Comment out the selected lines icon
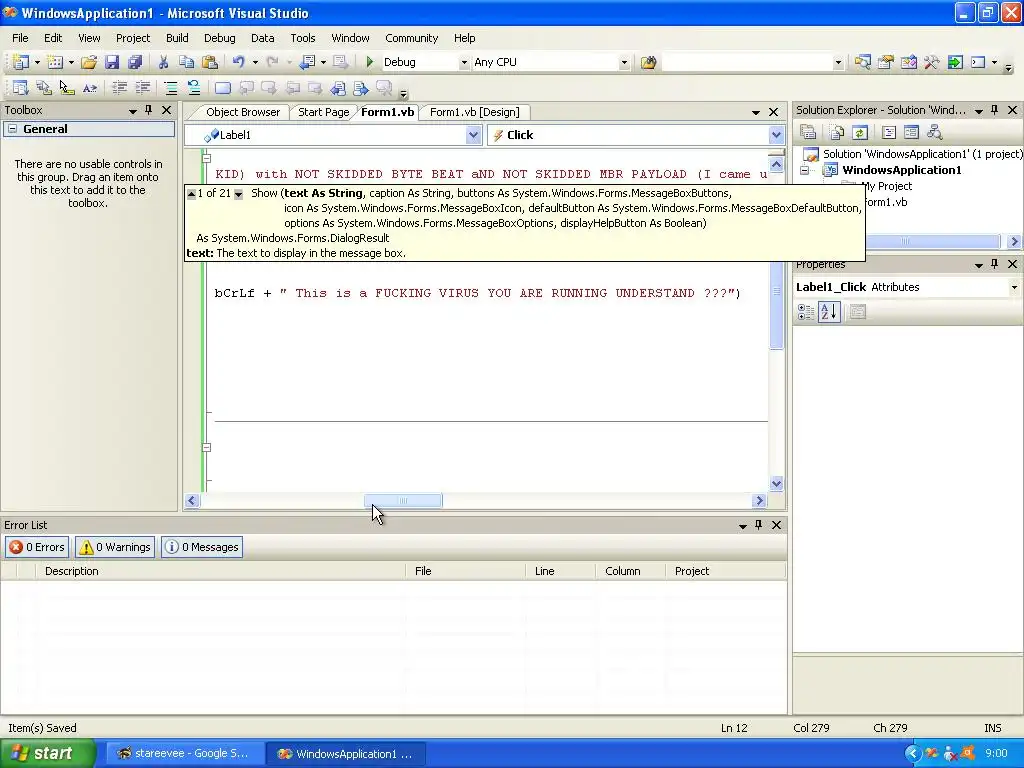Image resolution: width=1024 pixels, height=768 pixels. (x=170, y=88)
